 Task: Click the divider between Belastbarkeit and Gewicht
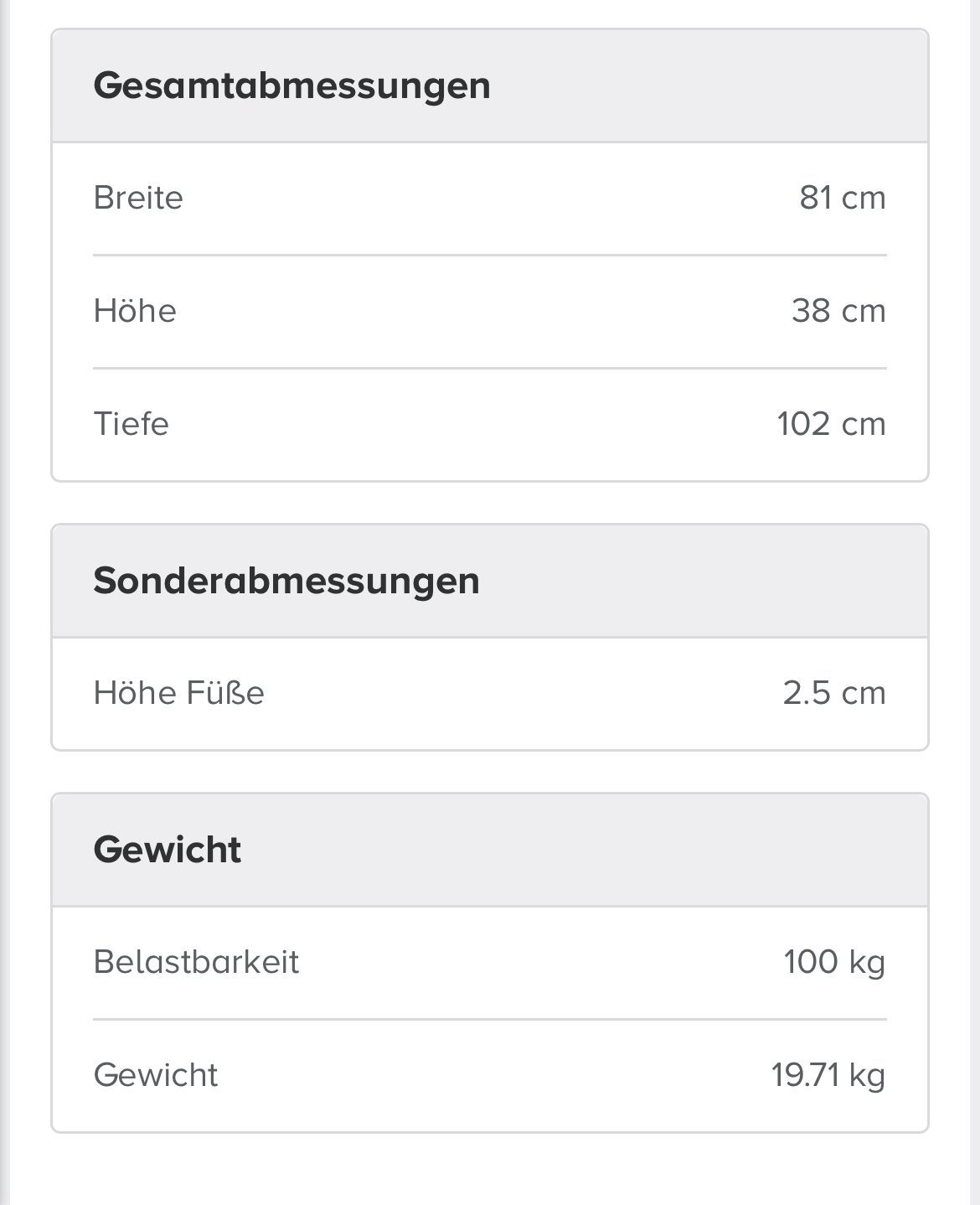coord(490,1019)
